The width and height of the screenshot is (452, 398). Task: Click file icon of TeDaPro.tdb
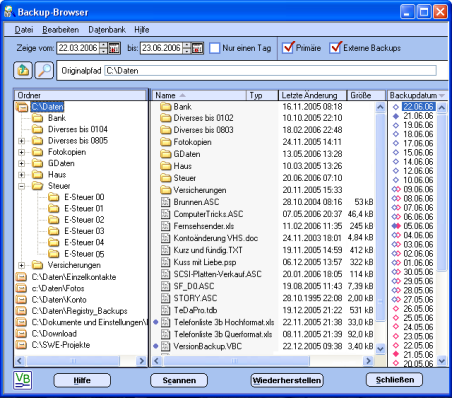(166, 310)
